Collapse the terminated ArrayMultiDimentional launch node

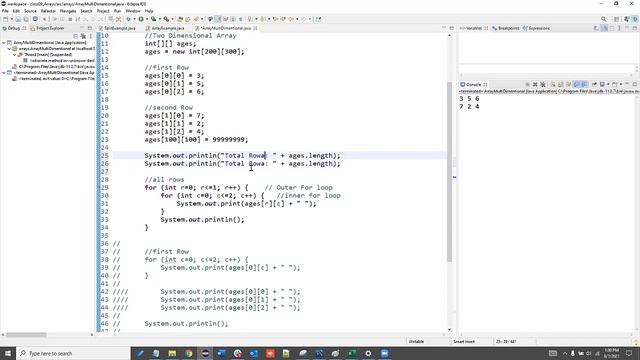pos(4,73)
